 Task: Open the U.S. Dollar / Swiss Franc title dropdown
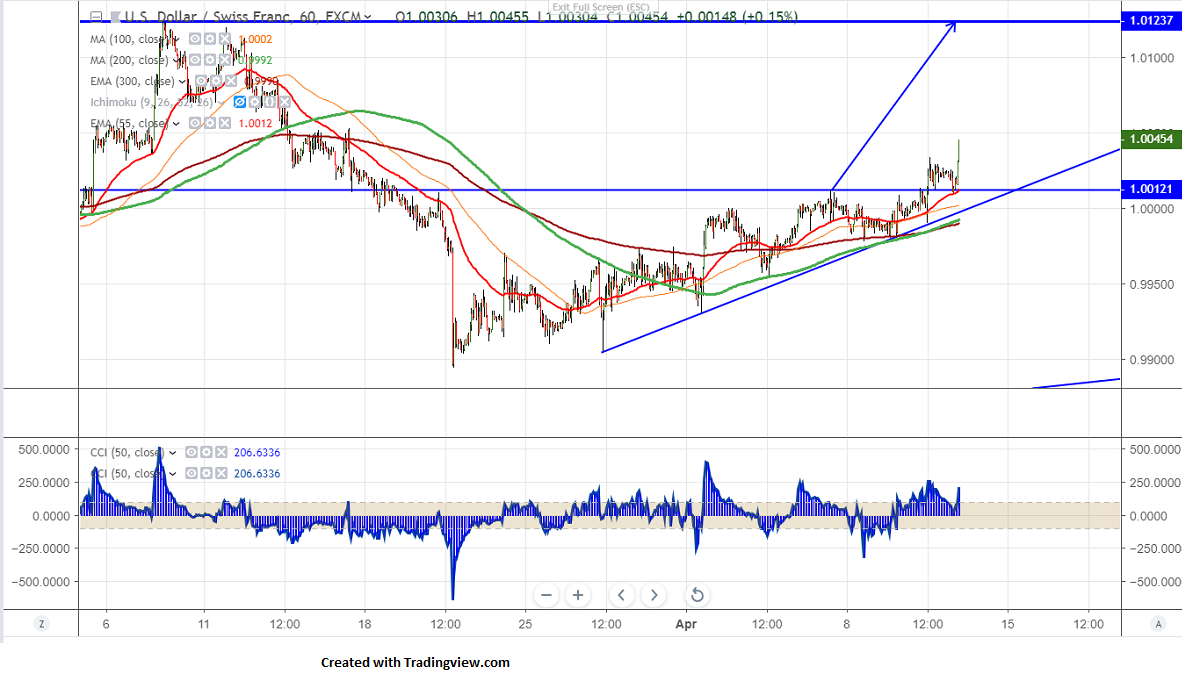[367, 17]
